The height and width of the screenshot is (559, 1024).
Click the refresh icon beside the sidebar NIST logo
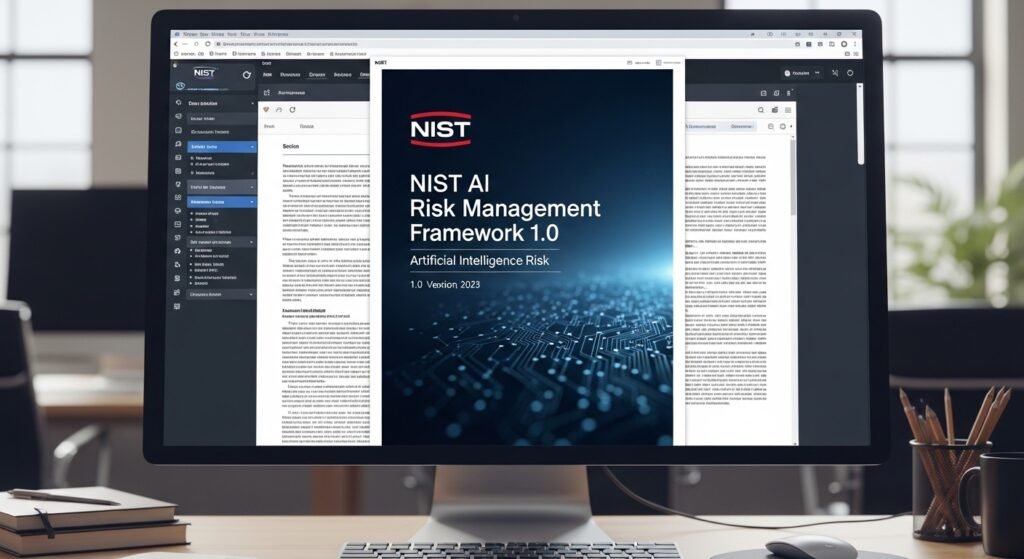[x=247, y=74]
